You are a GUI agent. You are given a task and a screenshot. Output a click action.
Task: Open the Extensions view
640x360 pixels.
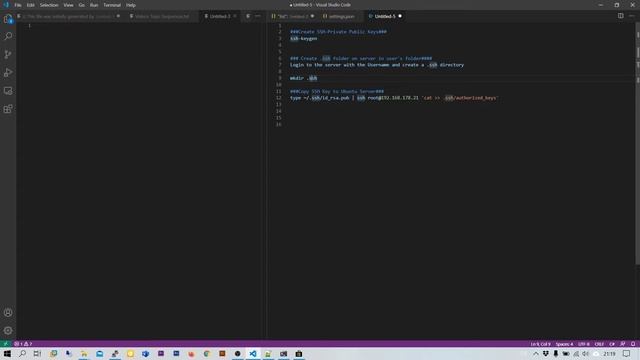point(8,109)
